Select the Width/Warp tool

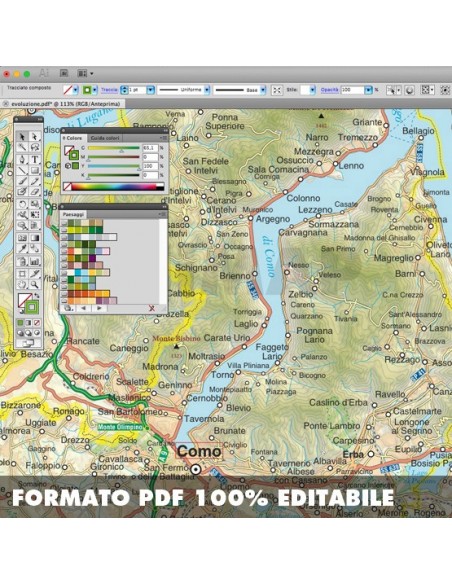click(22, 215)
